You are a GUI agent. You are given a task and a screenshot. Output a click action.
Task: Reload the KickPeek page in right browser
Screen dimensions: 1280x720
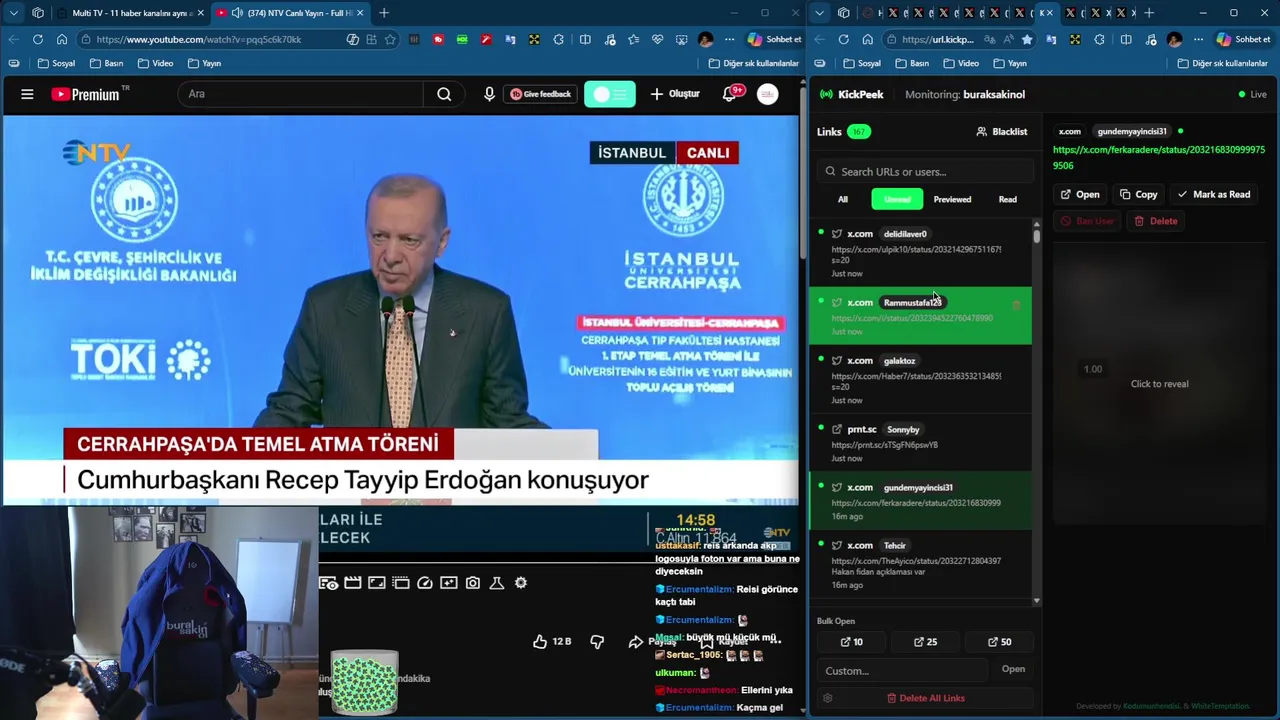tap(843, 39)
